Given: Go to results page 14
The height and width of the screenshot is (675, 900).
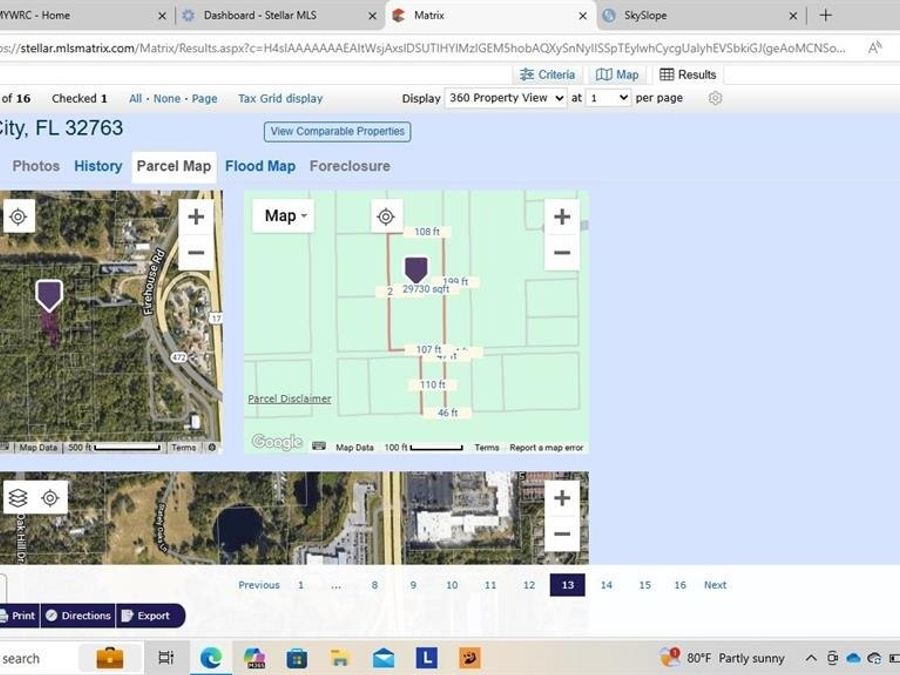Looking at the screenshot, I should click(606, 585).
